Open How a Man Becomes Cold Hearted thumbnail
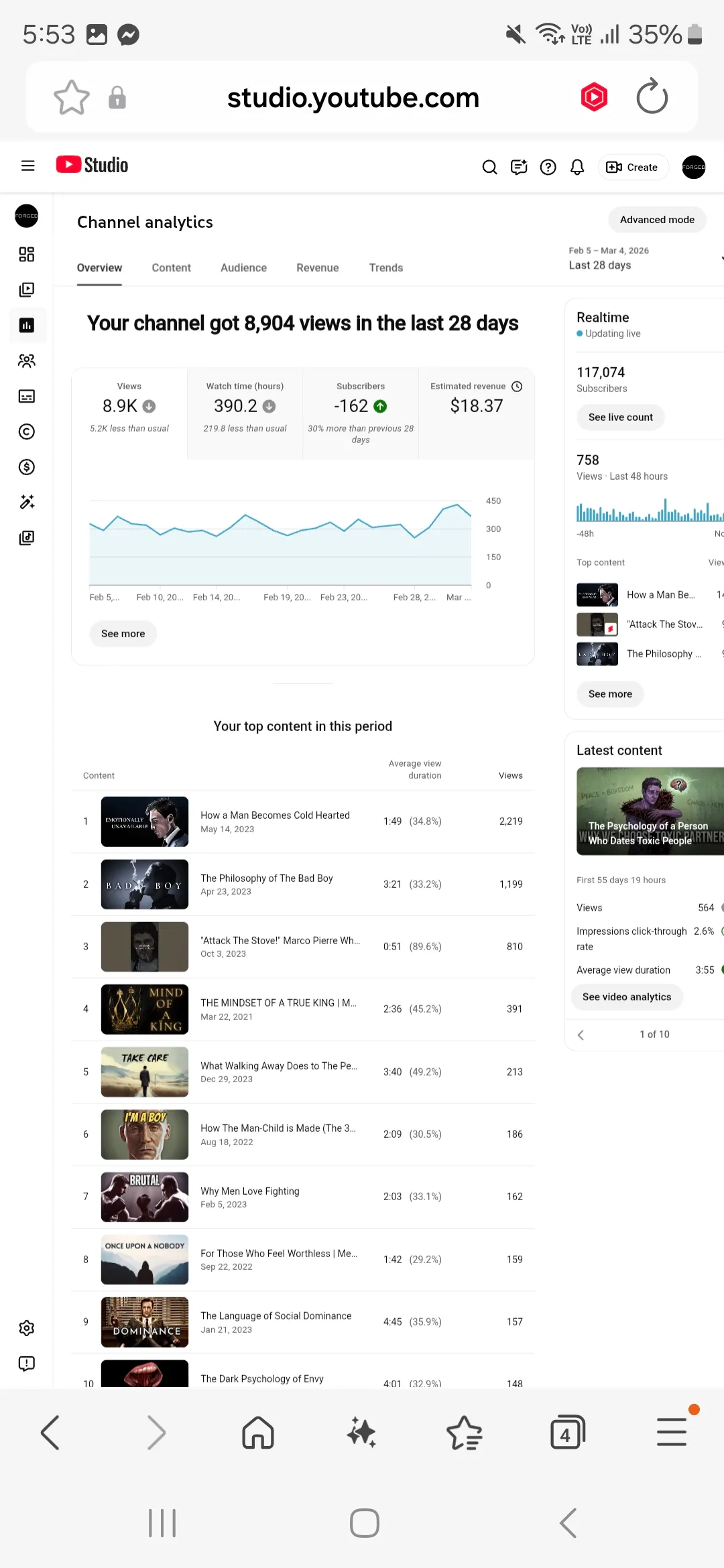 (145, 822)
